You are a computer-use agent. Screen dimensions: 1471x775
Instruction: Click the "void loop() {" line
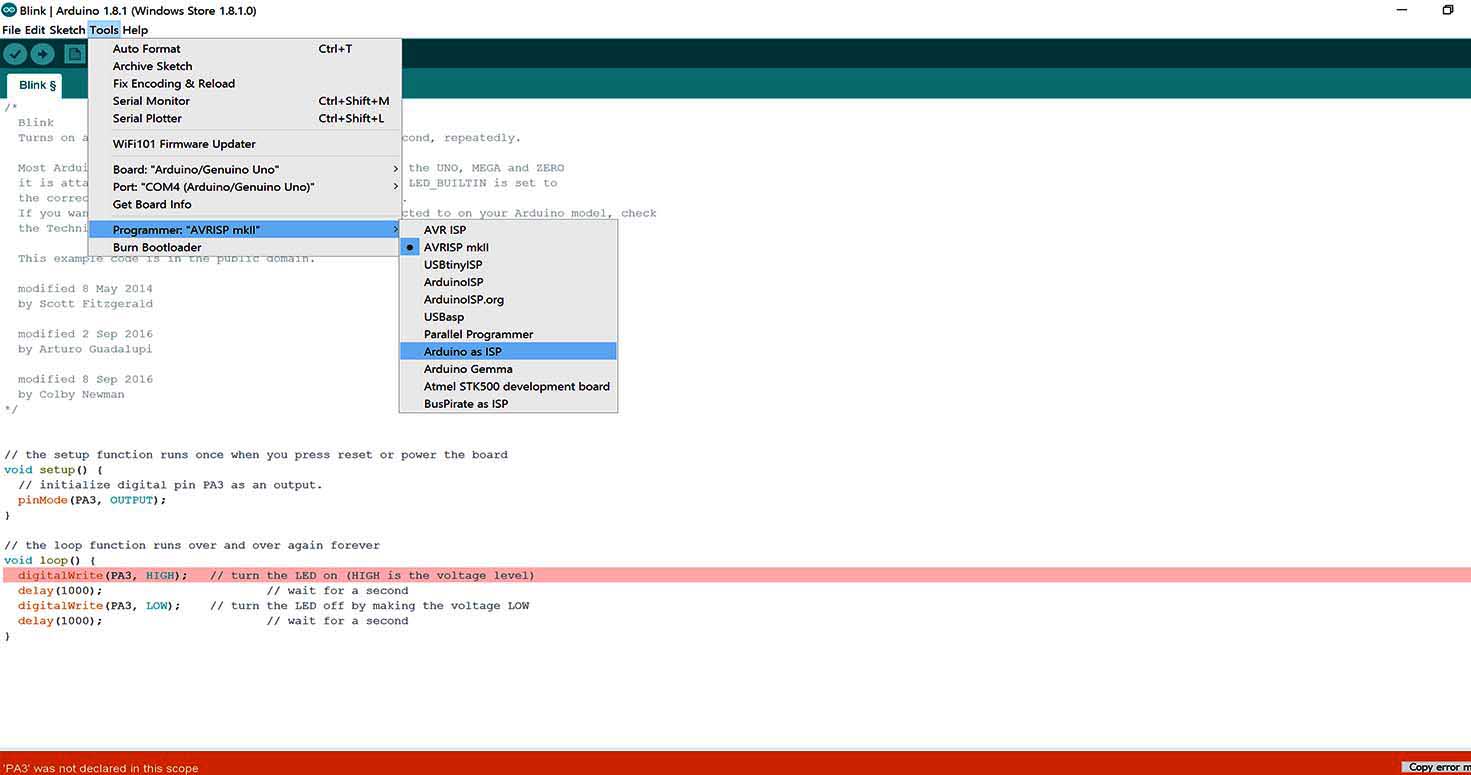50,560
